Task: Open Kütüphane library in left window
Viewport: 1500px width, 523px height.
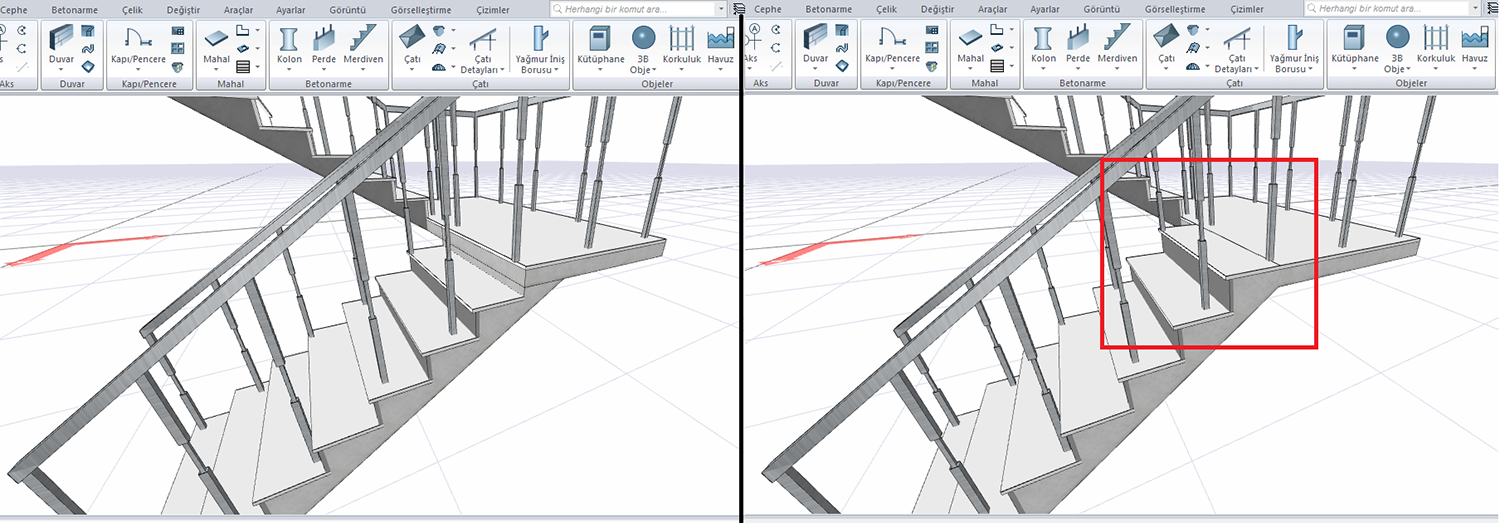Action: [600, 46]
